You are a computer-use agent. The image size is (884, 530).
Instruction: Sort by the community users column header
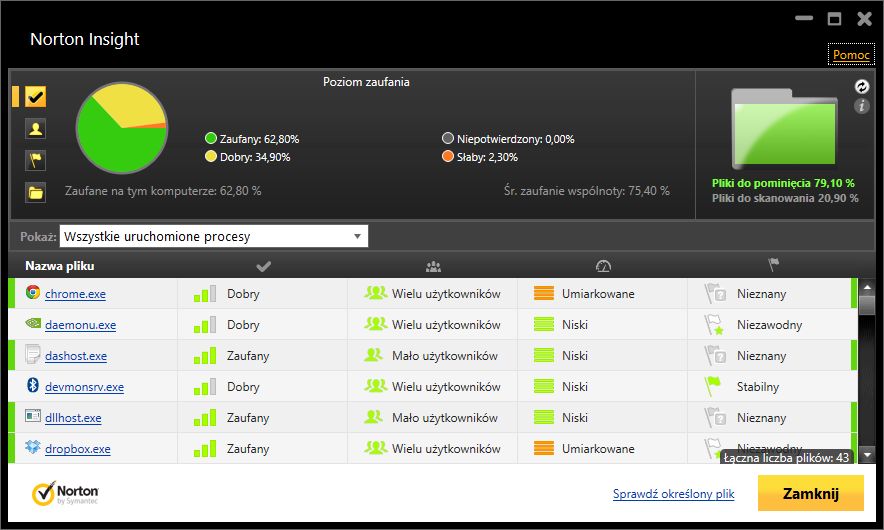click(x=433, y=266)
